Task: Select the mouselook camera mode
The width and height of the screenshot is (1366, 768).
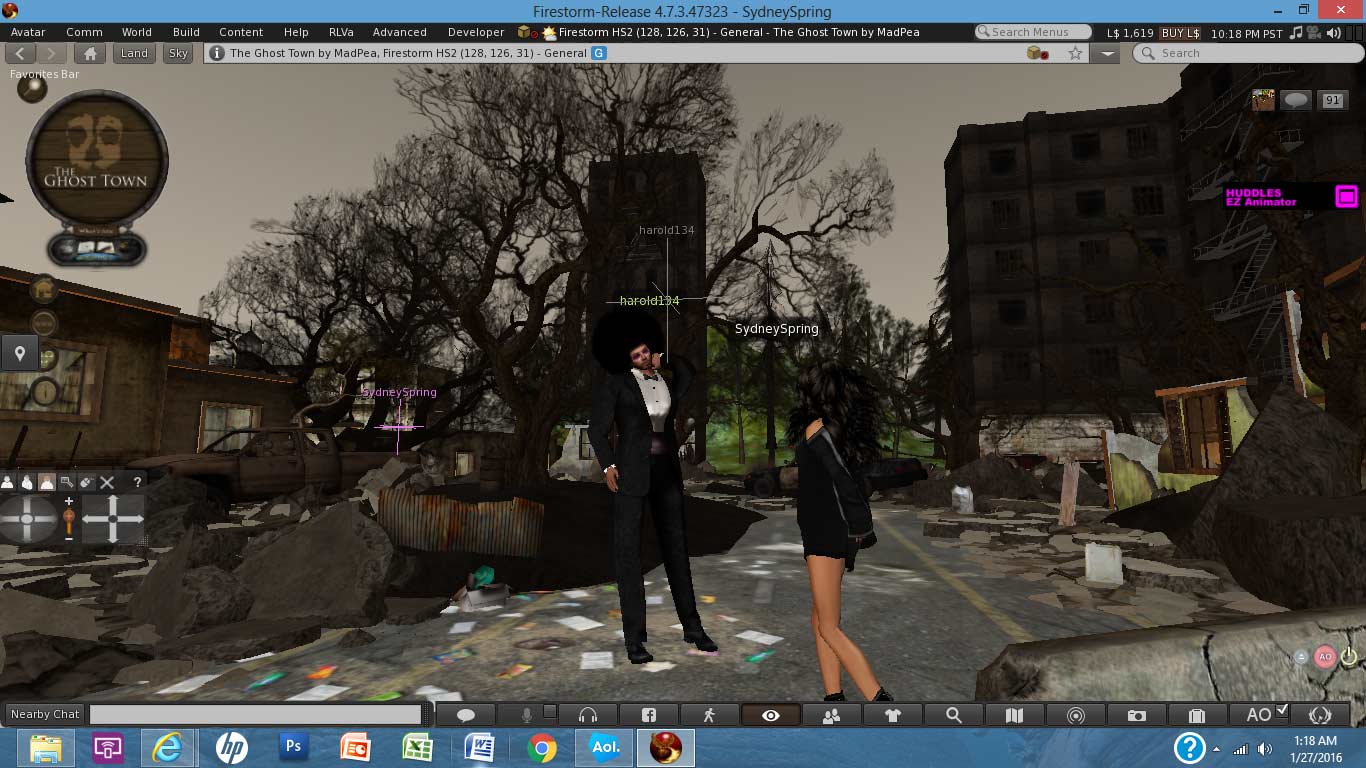Action: 87,482
